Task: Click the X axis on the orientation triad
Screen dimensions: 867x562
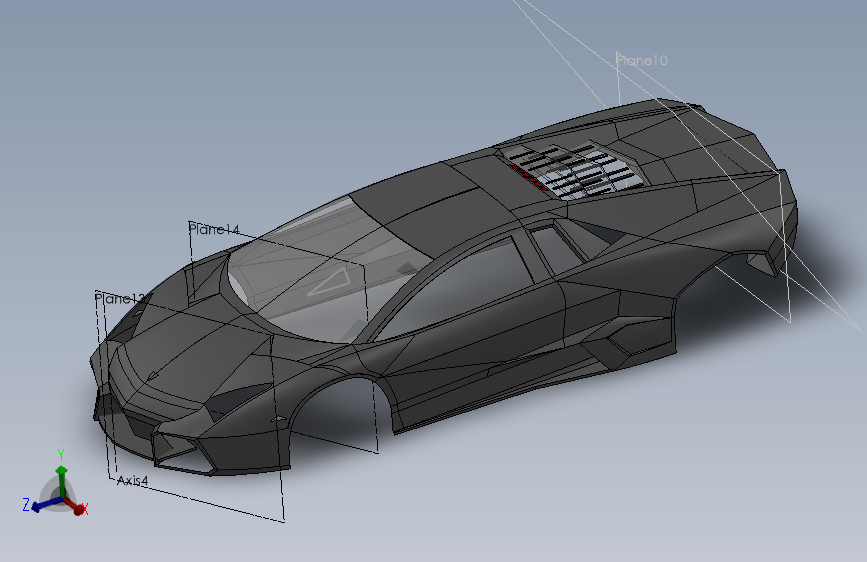Action: point(75,505)
